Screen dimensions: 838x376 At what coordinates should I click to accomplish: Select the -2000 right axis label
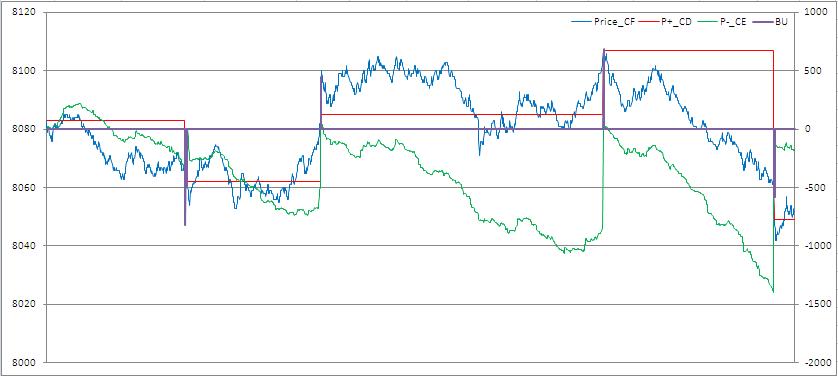tap(811, 363)
